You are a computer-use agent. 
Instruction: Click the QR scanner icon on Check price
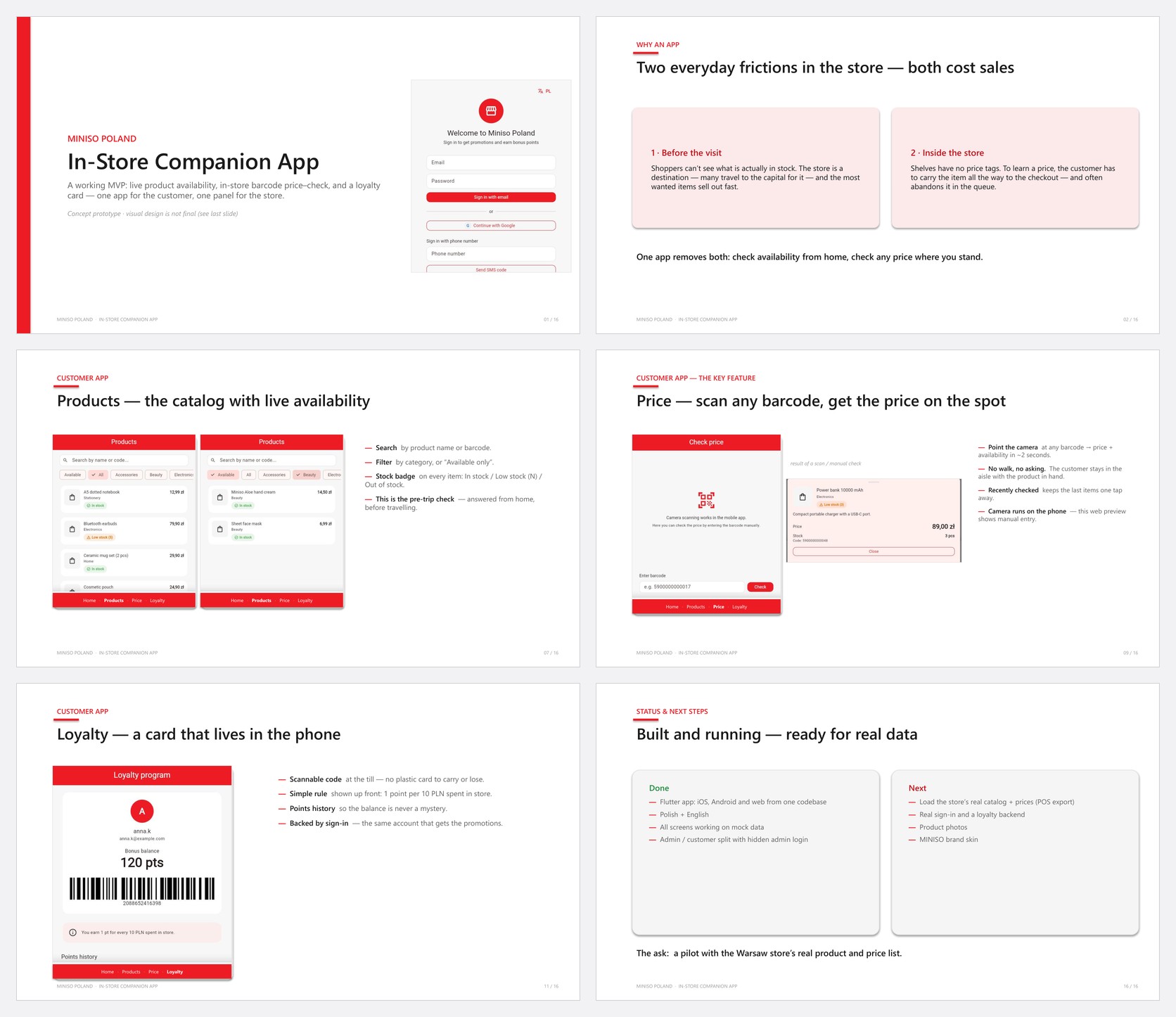click(706, 500)
